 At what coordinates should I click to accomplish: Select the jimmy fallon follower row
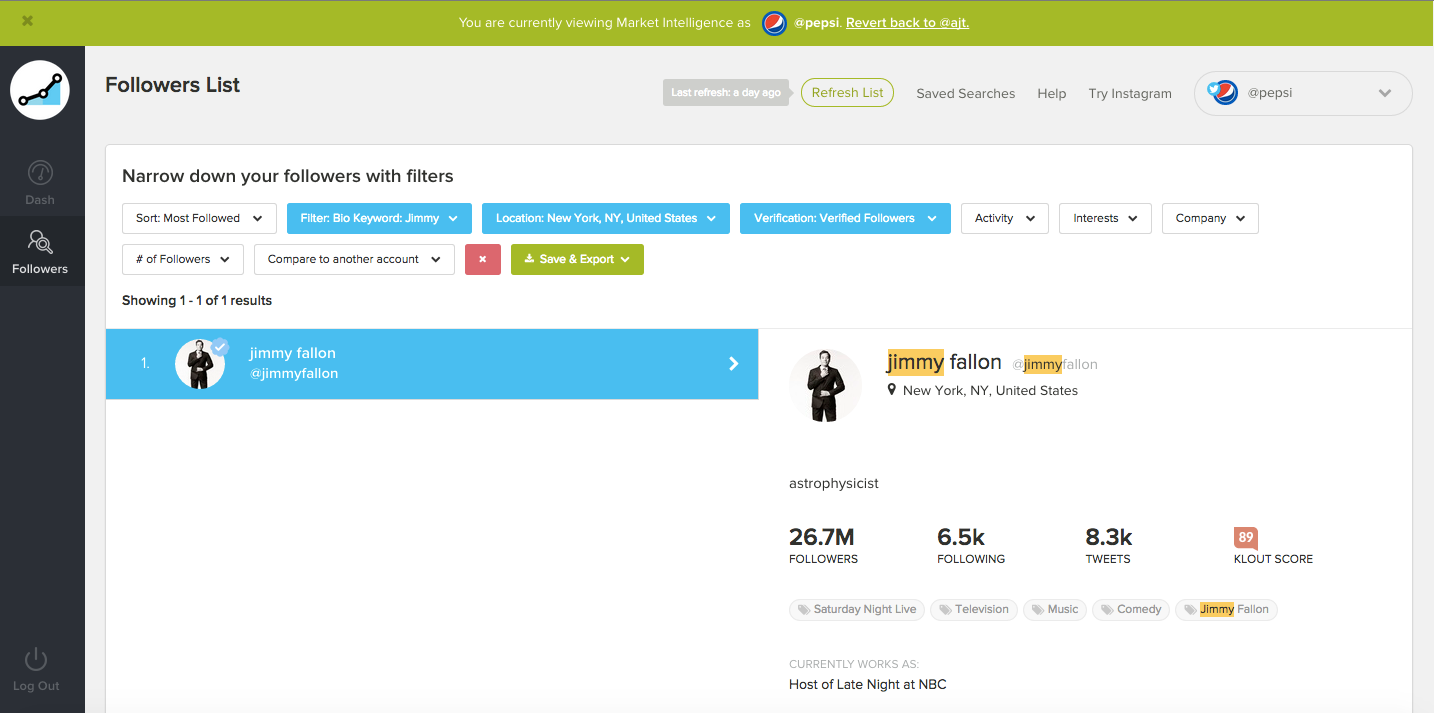[x=432, y=364]
